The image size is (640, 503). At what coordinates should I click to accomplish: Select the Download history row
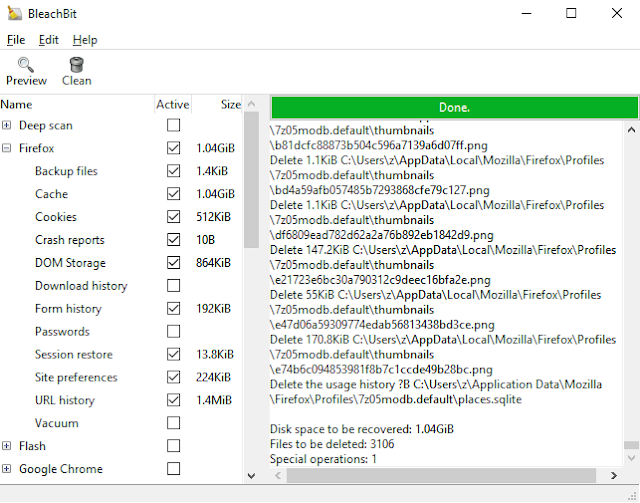pos(121,285)
